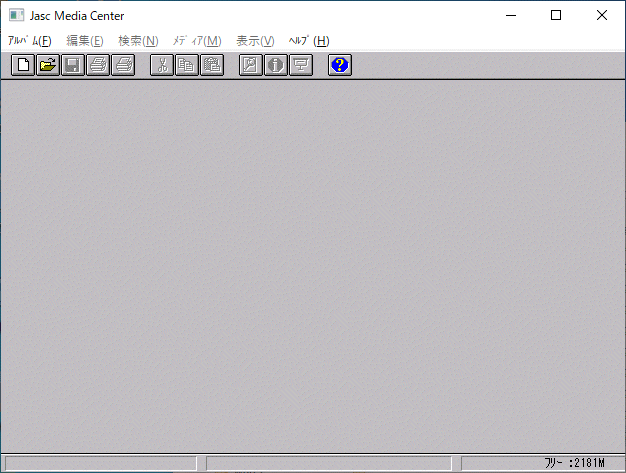626x473 pixels.
Task: Click the printer icon beside the floppy disk
Action: pyautogui.click(x=98, y=65)
